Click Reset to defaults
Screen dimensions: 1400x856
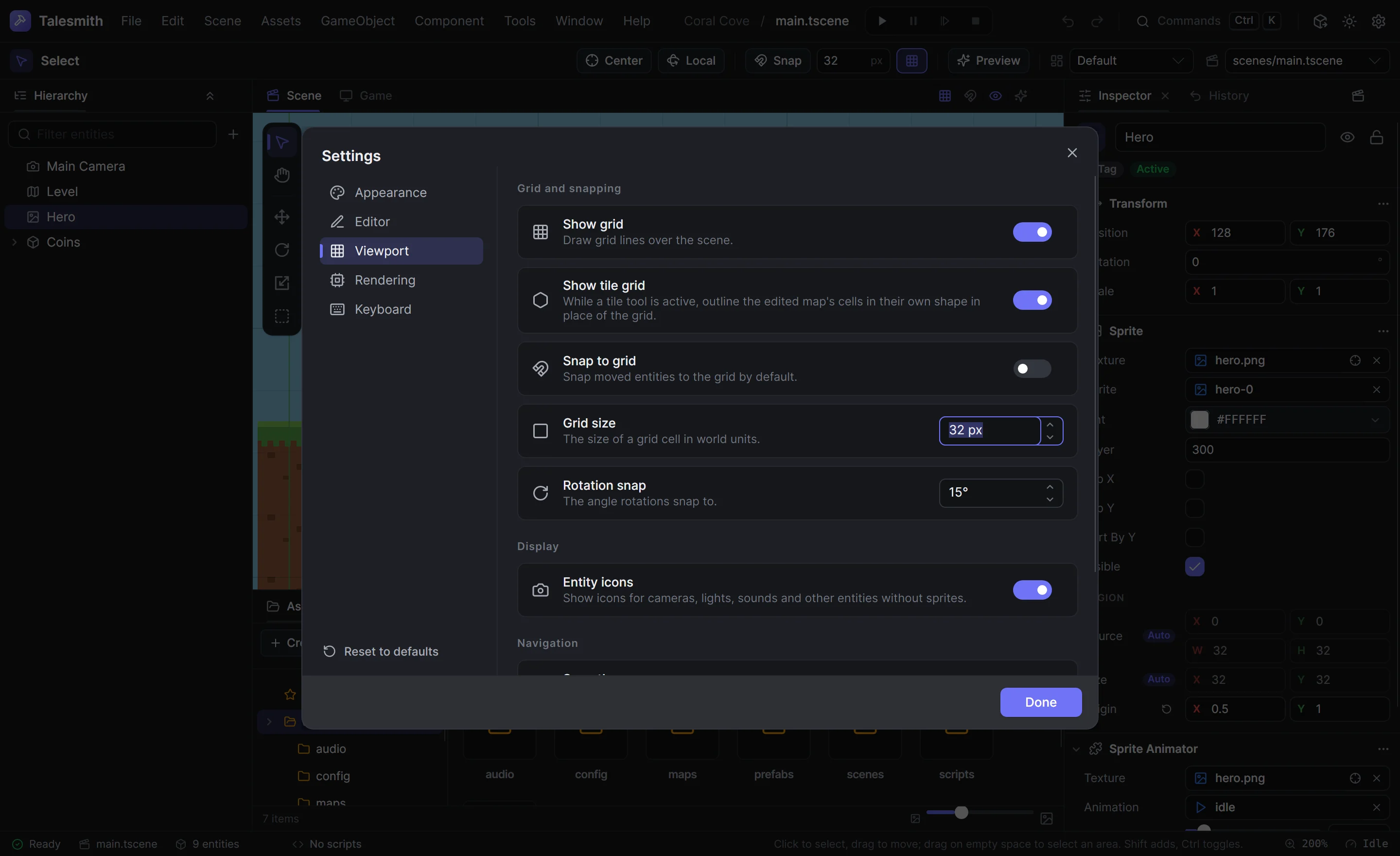point(381,651)
